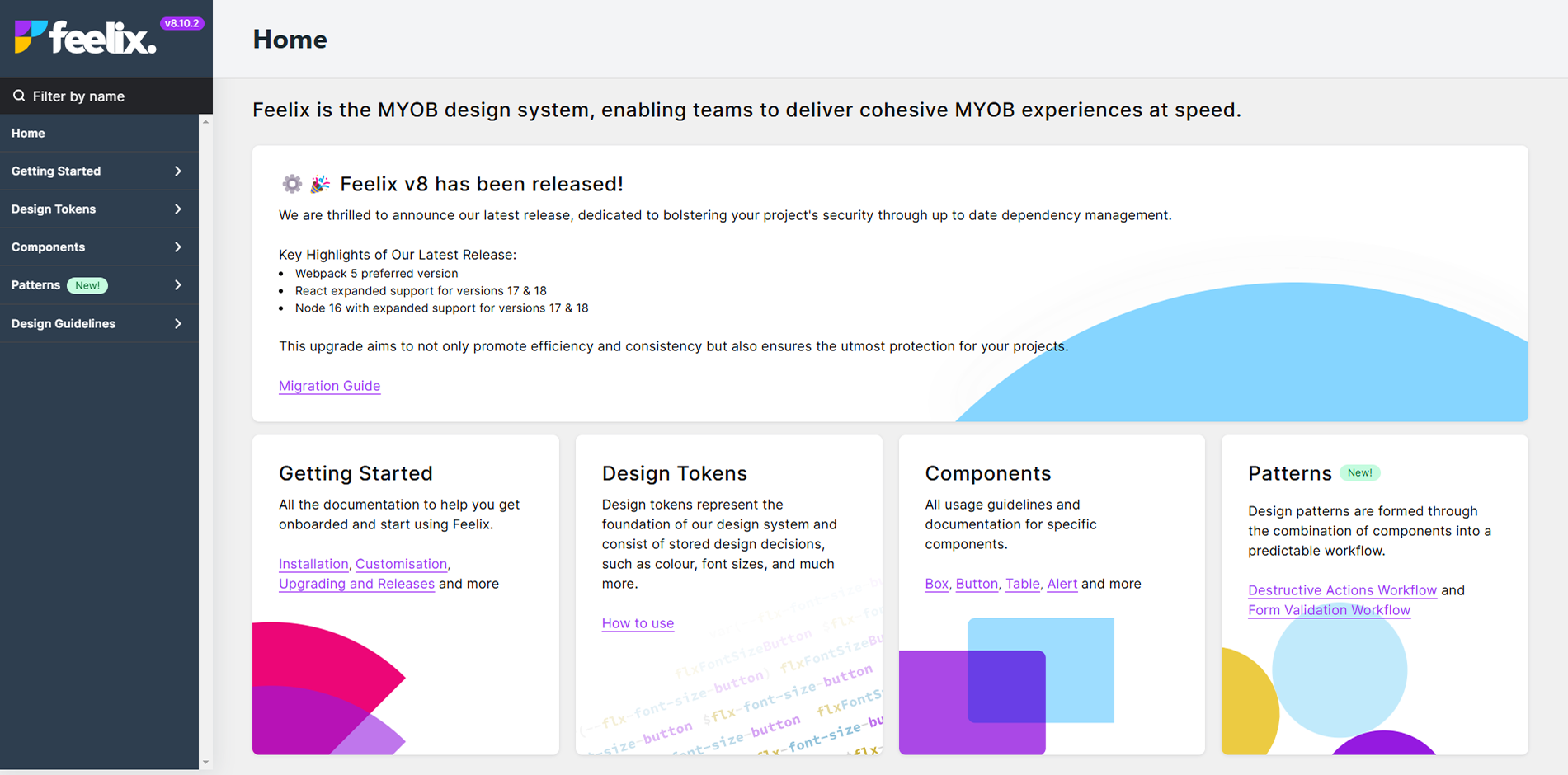This screenshot has height=775, width=1568.
Task: Click the Patterns card heading
Action: [1290, 473]
